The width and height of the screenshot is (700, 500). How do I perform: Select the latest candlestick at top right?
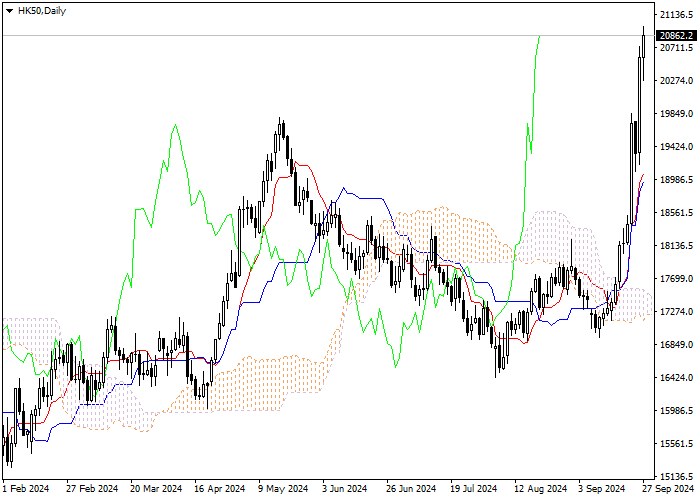coord(643,46)
